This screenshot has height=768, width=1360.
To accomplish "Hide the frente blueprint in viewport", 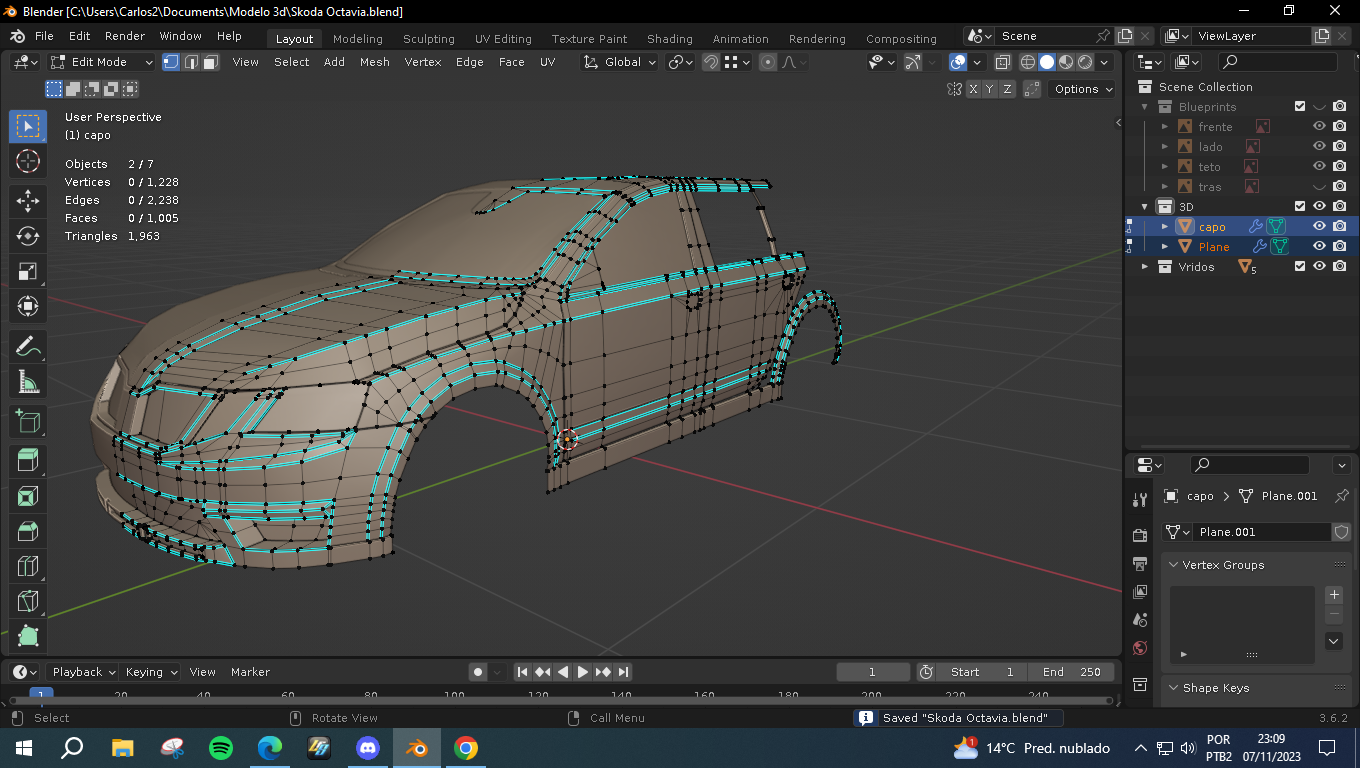I will point(1319,126).
